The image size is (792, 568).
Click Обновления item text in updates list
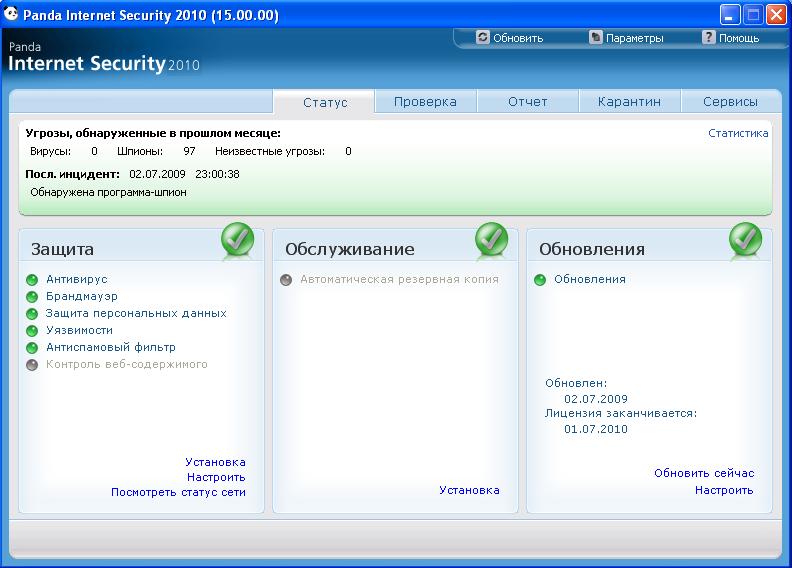590,279
